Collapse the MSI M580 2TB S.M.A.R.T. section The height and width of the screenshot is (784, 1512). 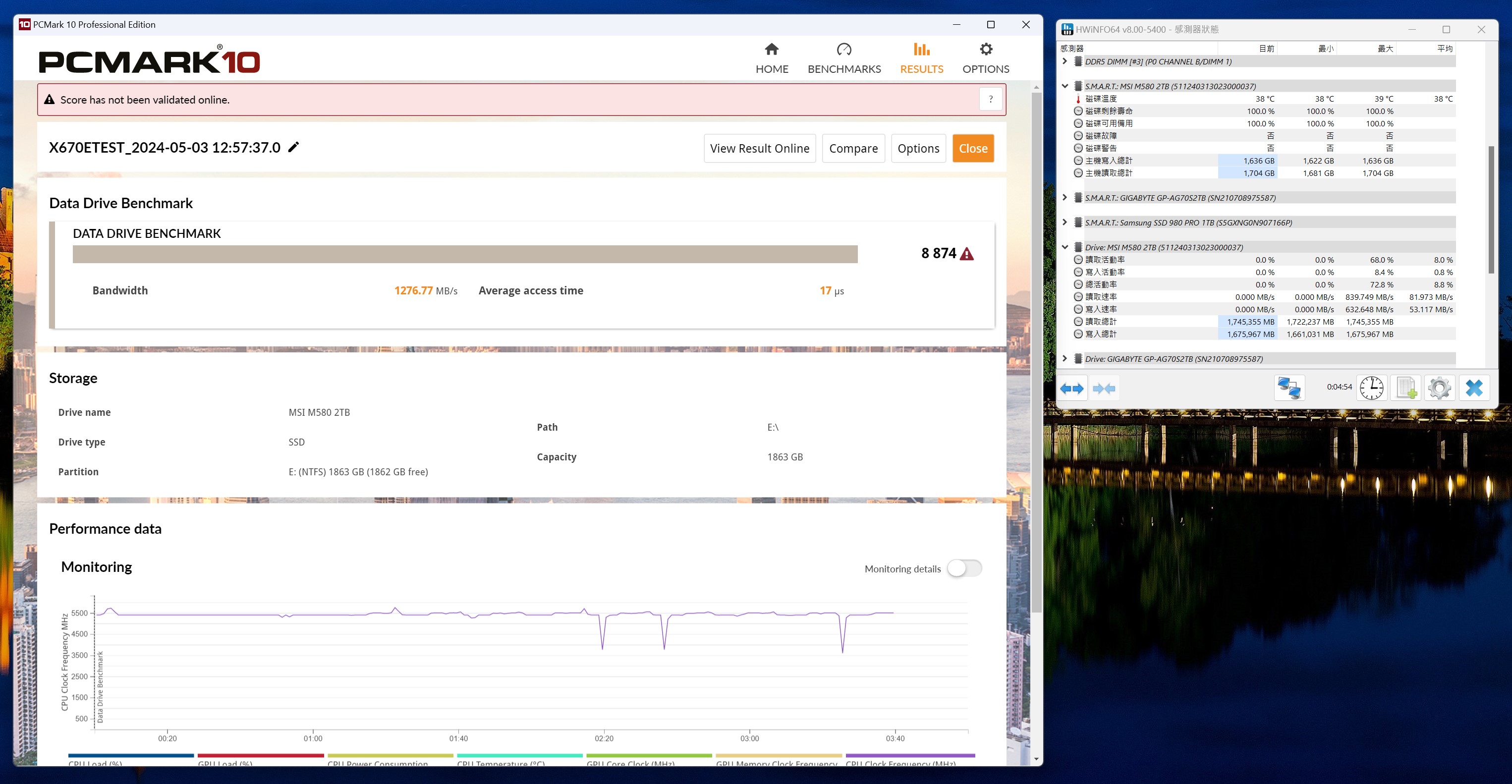(1065, 86)
